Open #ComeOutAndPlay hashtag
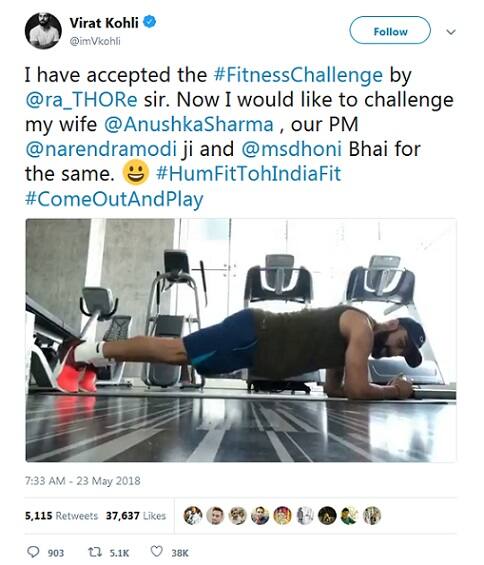This screenshot has width=484, height=565. coord(114,199)
